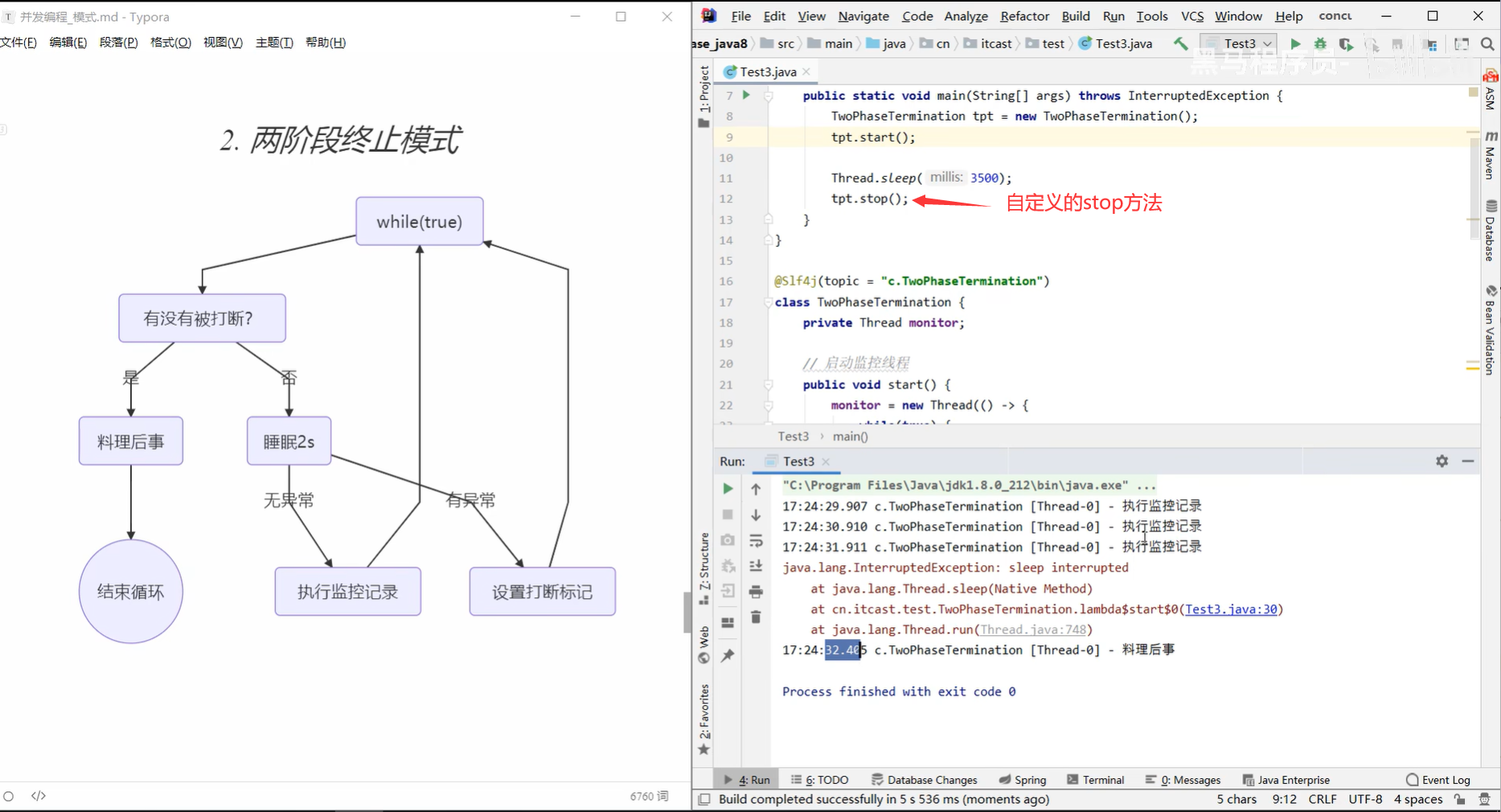Click run gutter icon beside main method
Image resolution: width=1501 pixels, height=812 pixels.
(746, 95)
